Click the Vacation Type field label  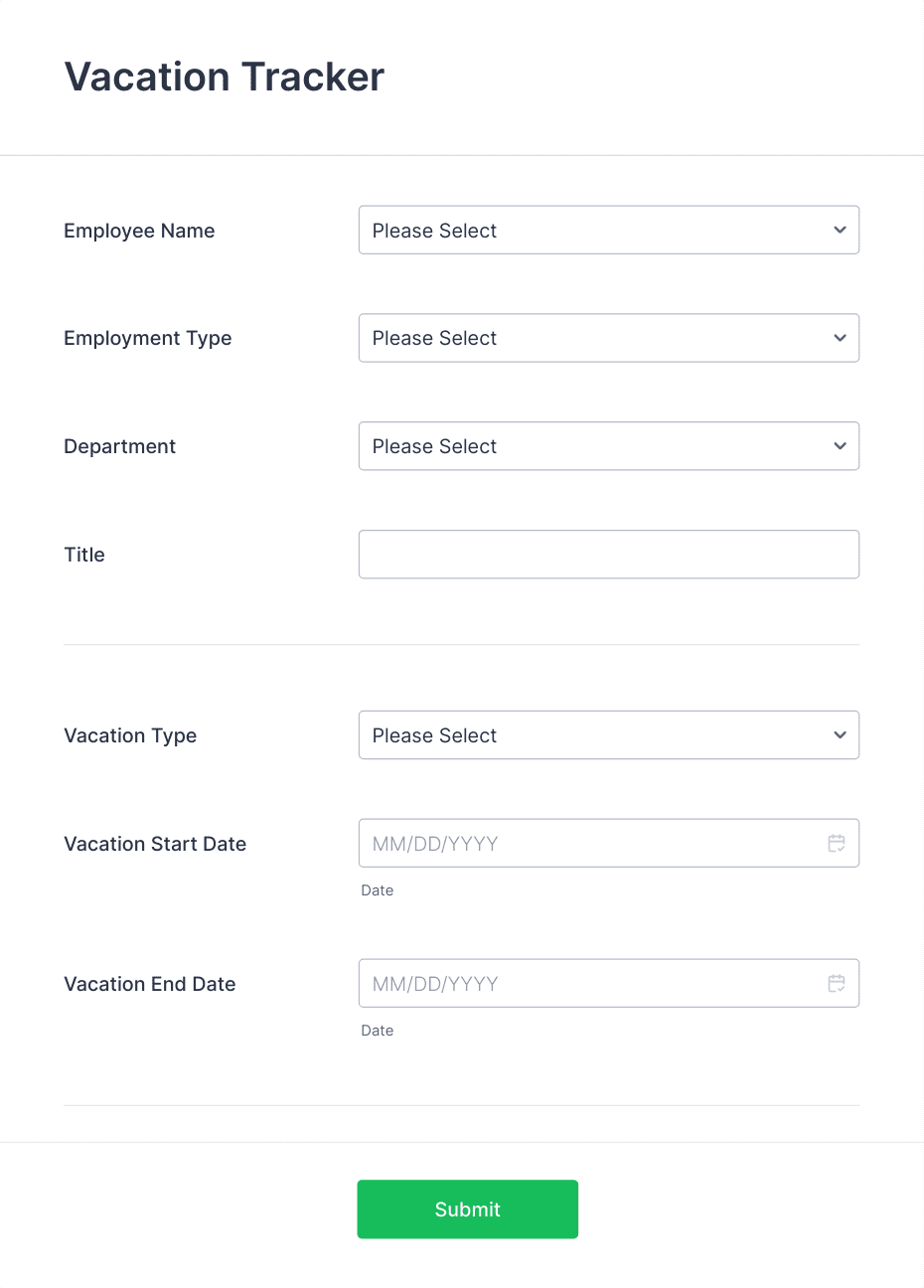pyautogui.click(x=130, y=735)
